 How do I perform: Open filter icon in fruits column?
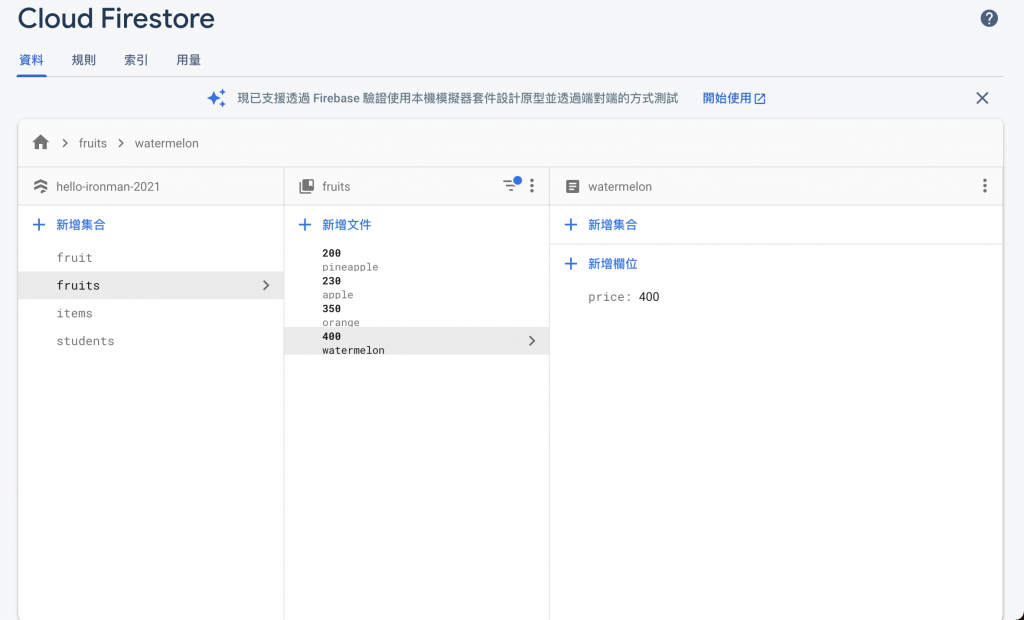click(x=512, y=185)
